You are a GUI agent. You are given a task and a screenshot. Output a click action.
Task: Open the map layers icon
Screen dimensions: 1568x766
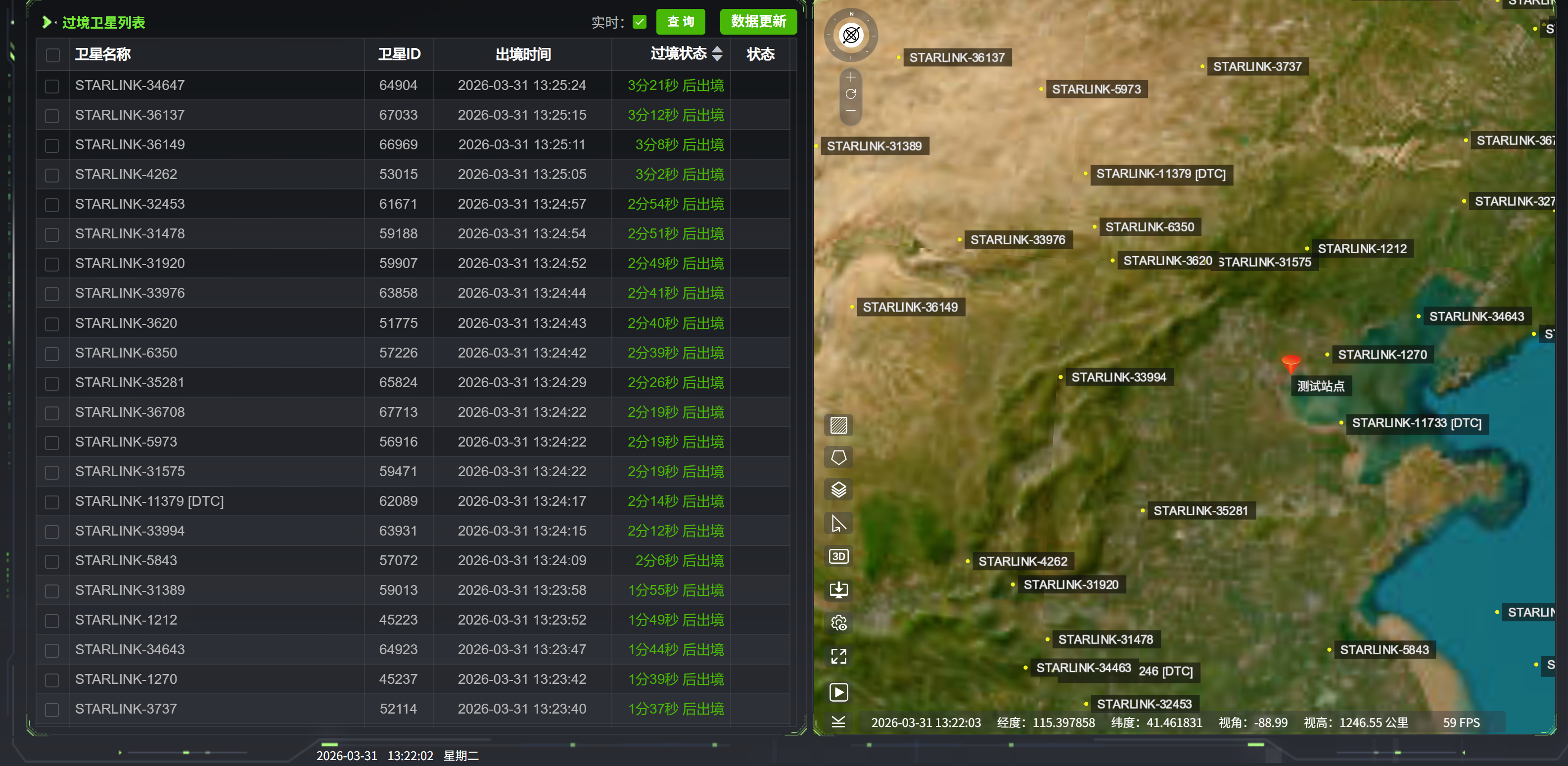click(838, 490)
